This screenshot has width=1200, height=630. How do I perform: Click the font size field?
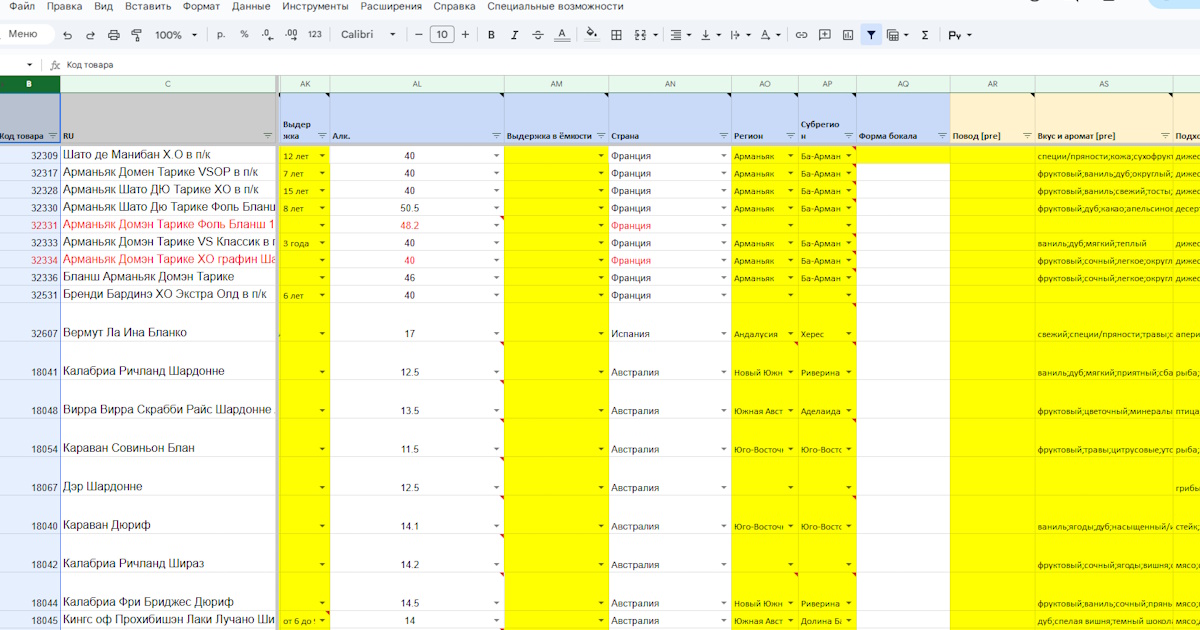(x=442, y=35)
